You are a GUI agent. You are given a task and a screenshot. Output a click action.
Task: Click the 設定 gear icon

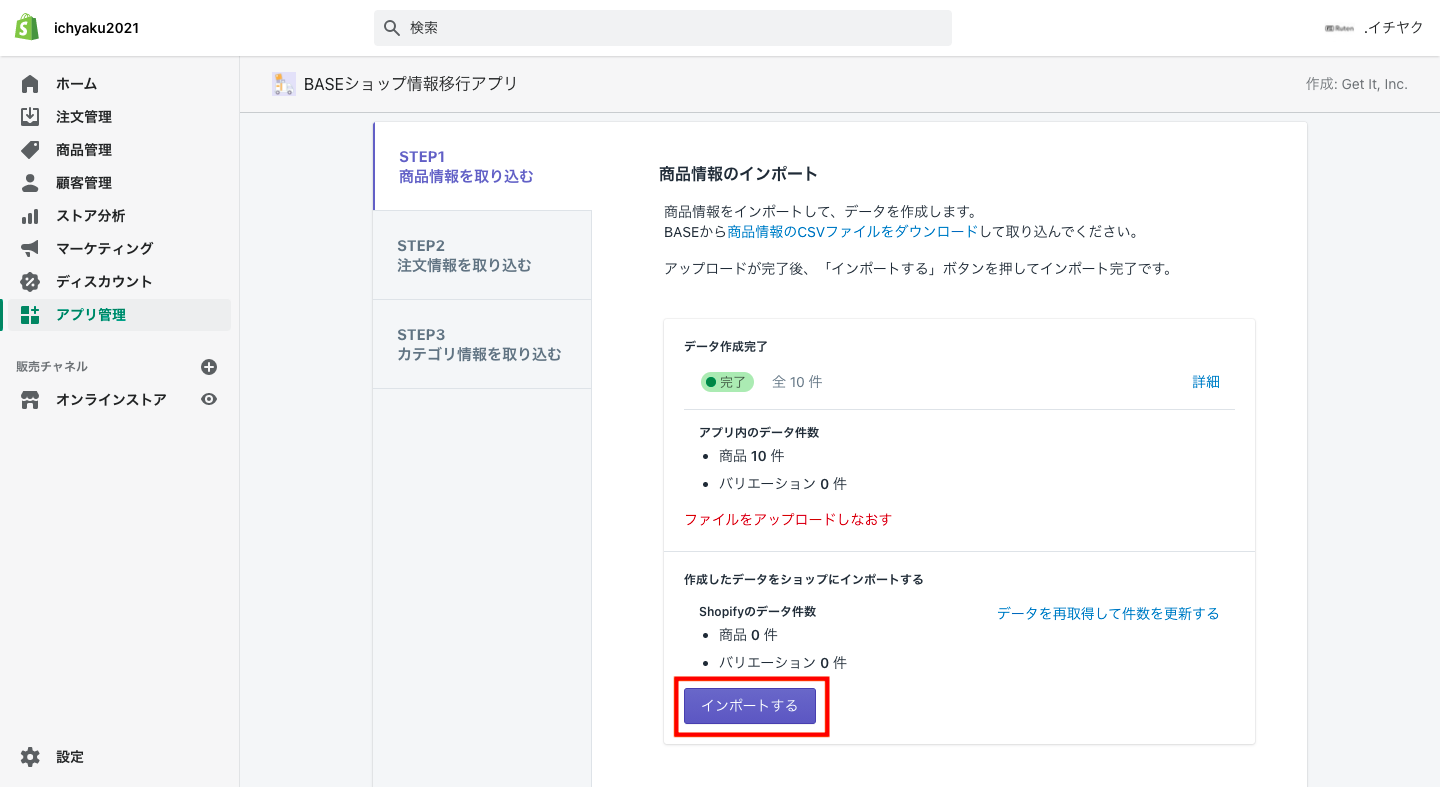(x=30, y=757)
